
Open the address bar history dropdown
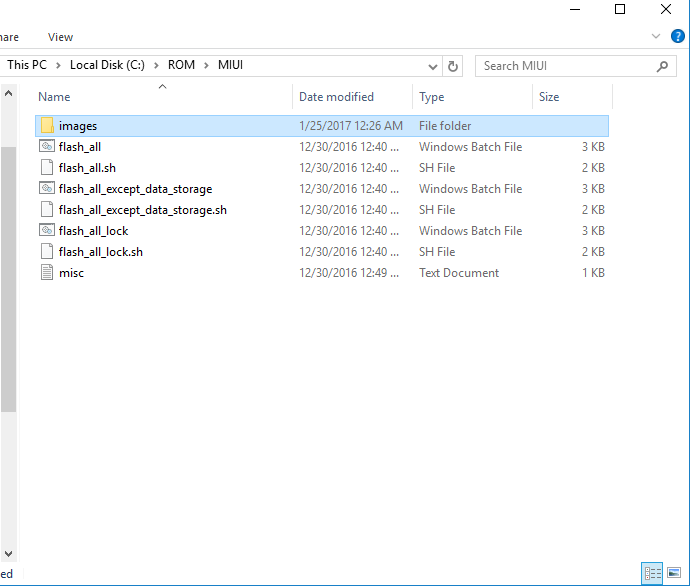[x=433, y=66]
